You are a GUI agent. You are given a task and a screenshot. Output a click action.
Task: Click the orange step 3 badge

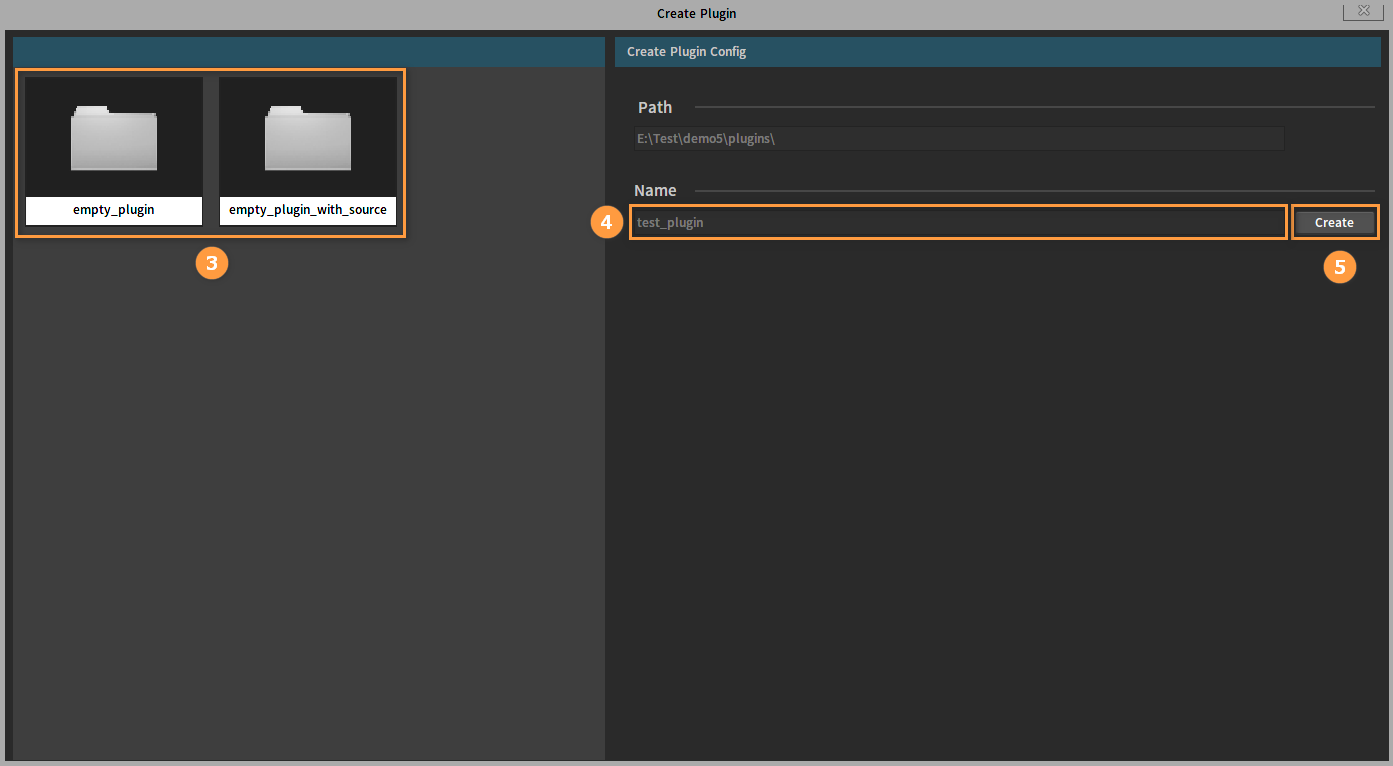pos(211,264)
